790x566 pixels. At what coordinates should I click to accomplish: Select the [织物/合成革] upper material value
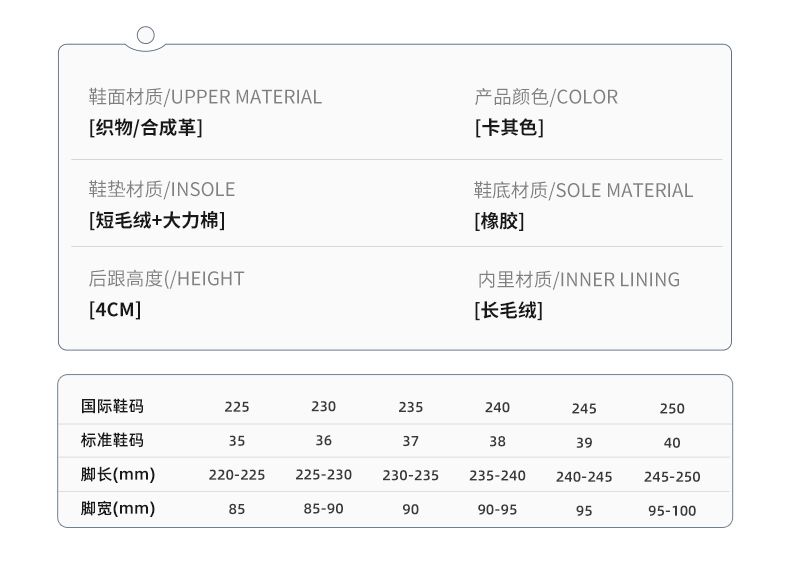pos(145,128)
